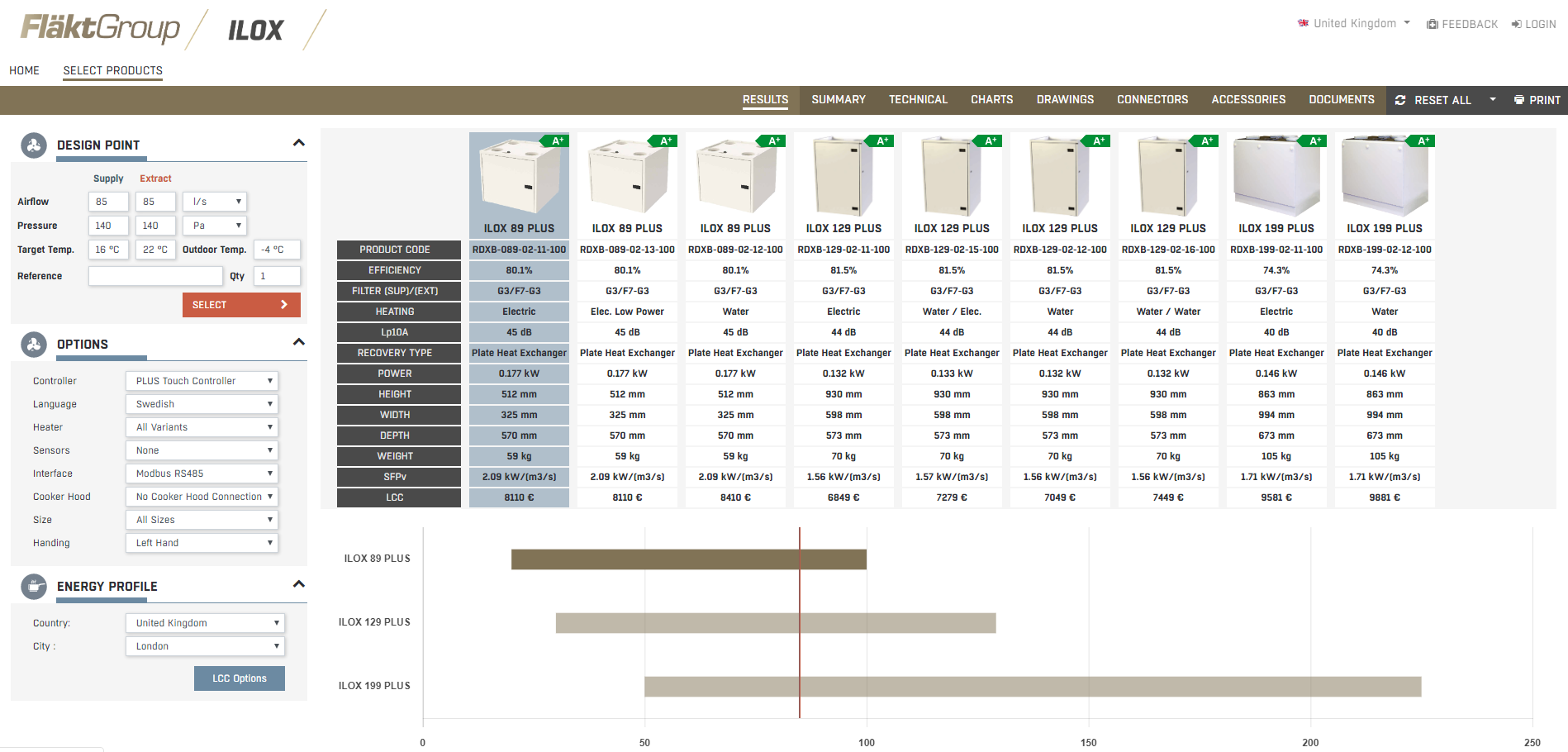
Task: Click the Feedback icon in header
Action: (x=1433, y=24)
